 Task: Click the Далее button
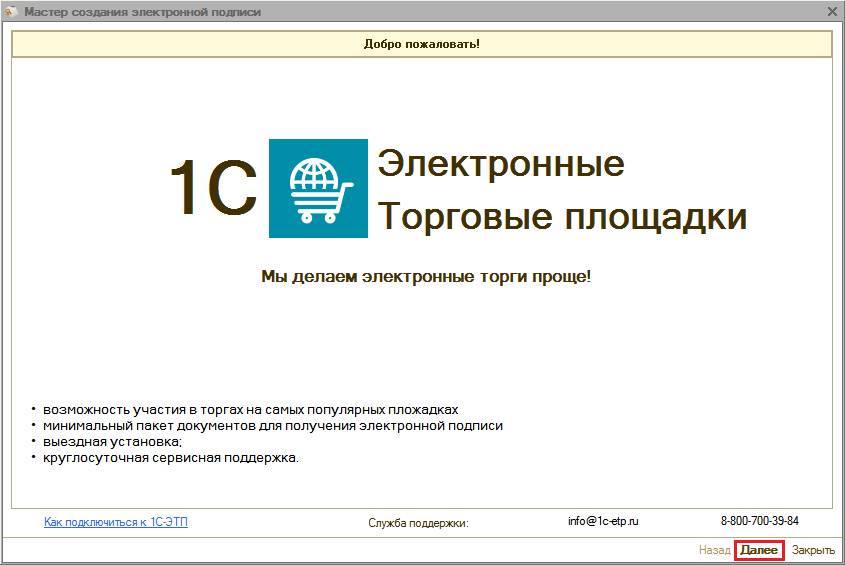click(x=759, y=550)
